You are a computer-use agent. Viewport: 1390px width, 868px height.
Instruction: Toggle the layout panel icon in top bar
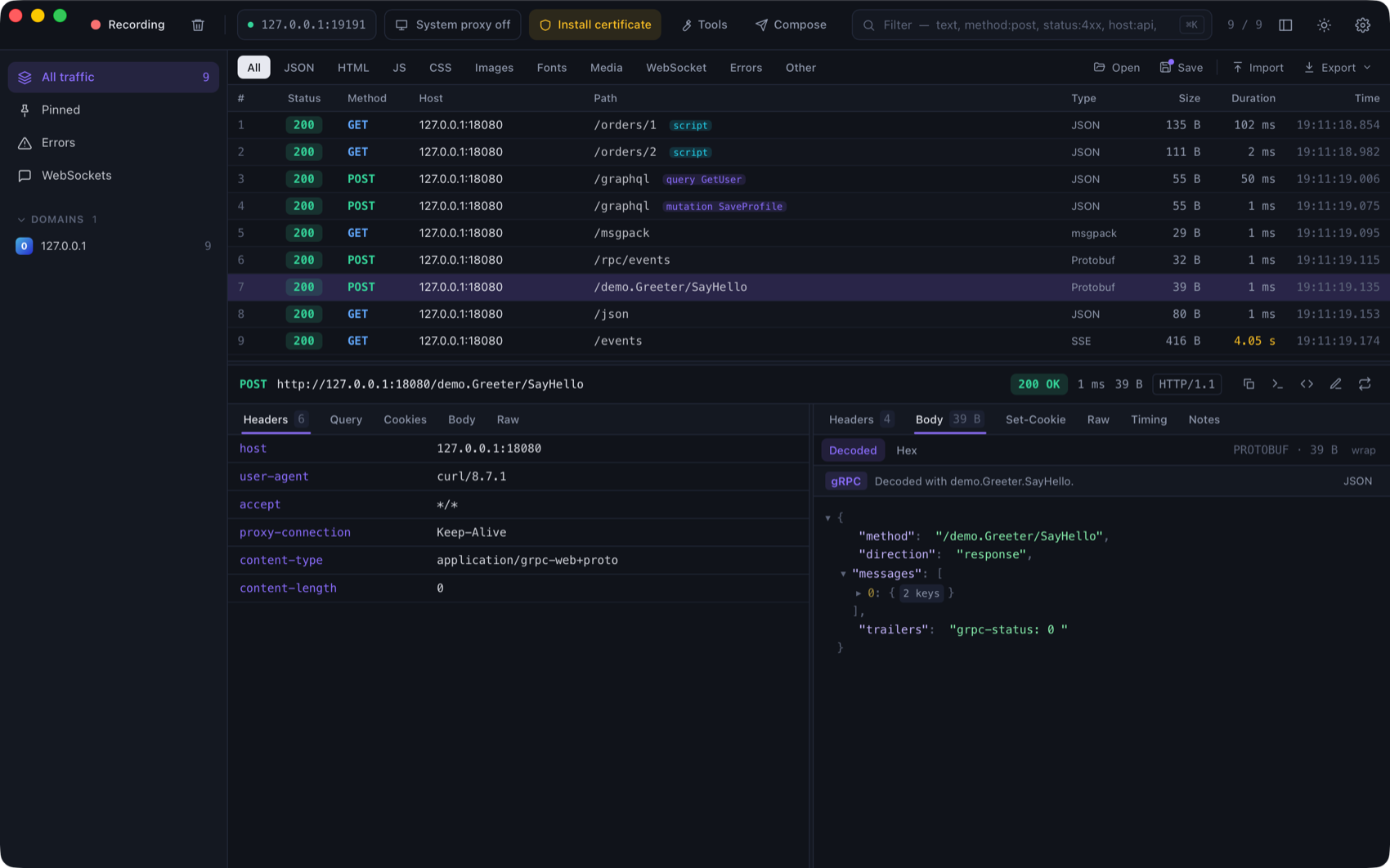[1285, 25]
